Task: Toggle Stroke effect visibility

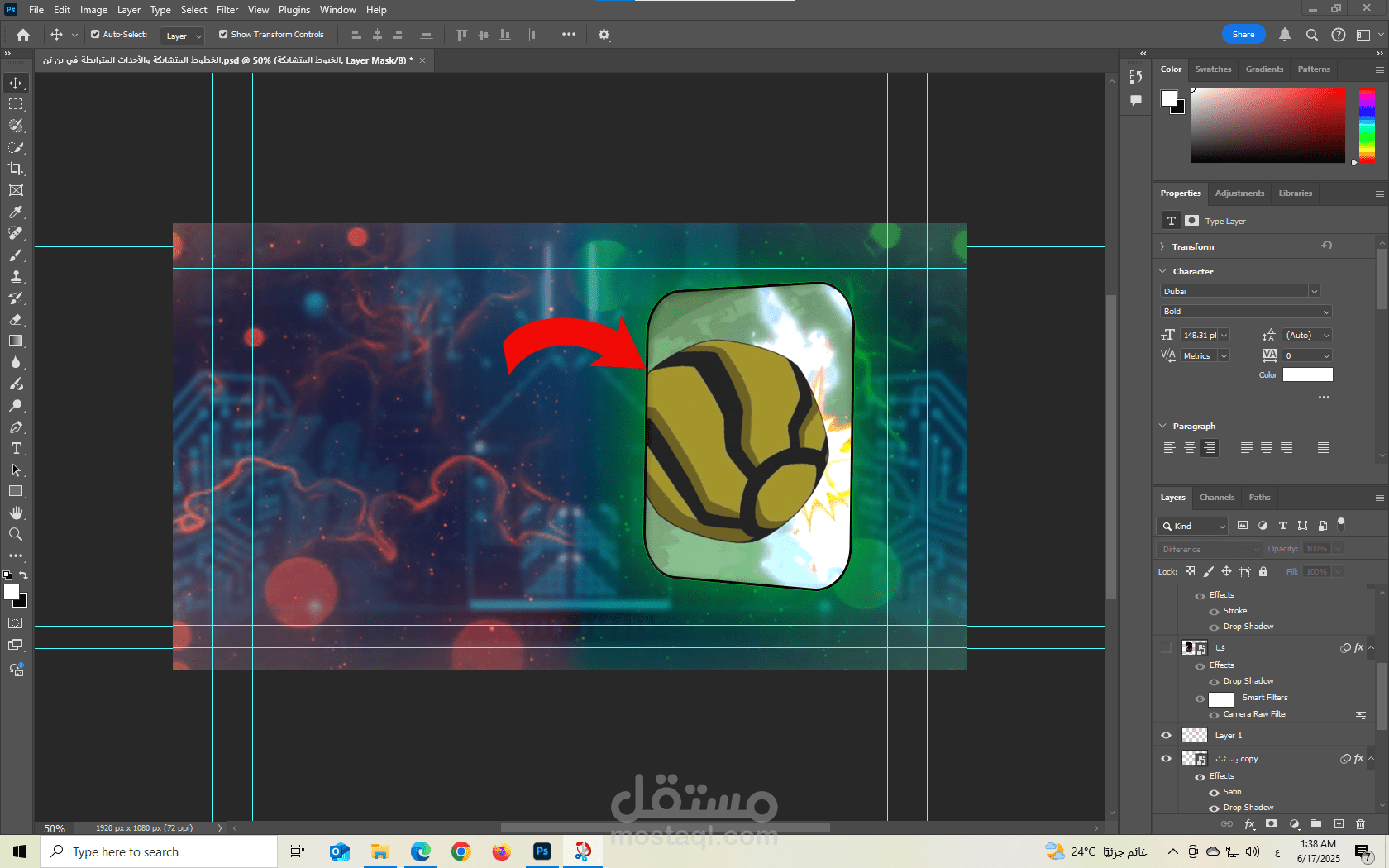Action: [x=1214, y=612]
